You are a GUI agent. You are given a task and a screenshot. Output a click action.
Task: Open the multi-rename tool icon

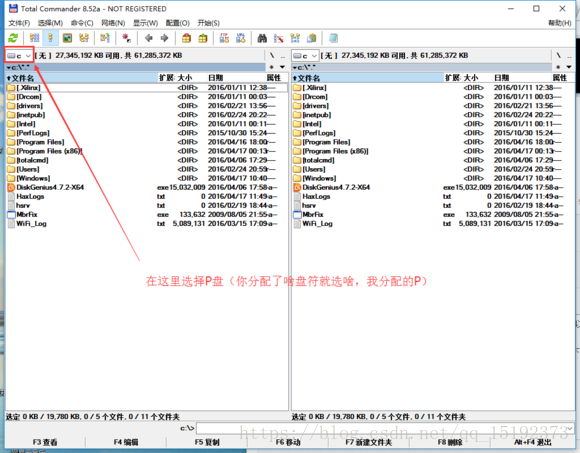pyautogui.click(x=279, y=38)
